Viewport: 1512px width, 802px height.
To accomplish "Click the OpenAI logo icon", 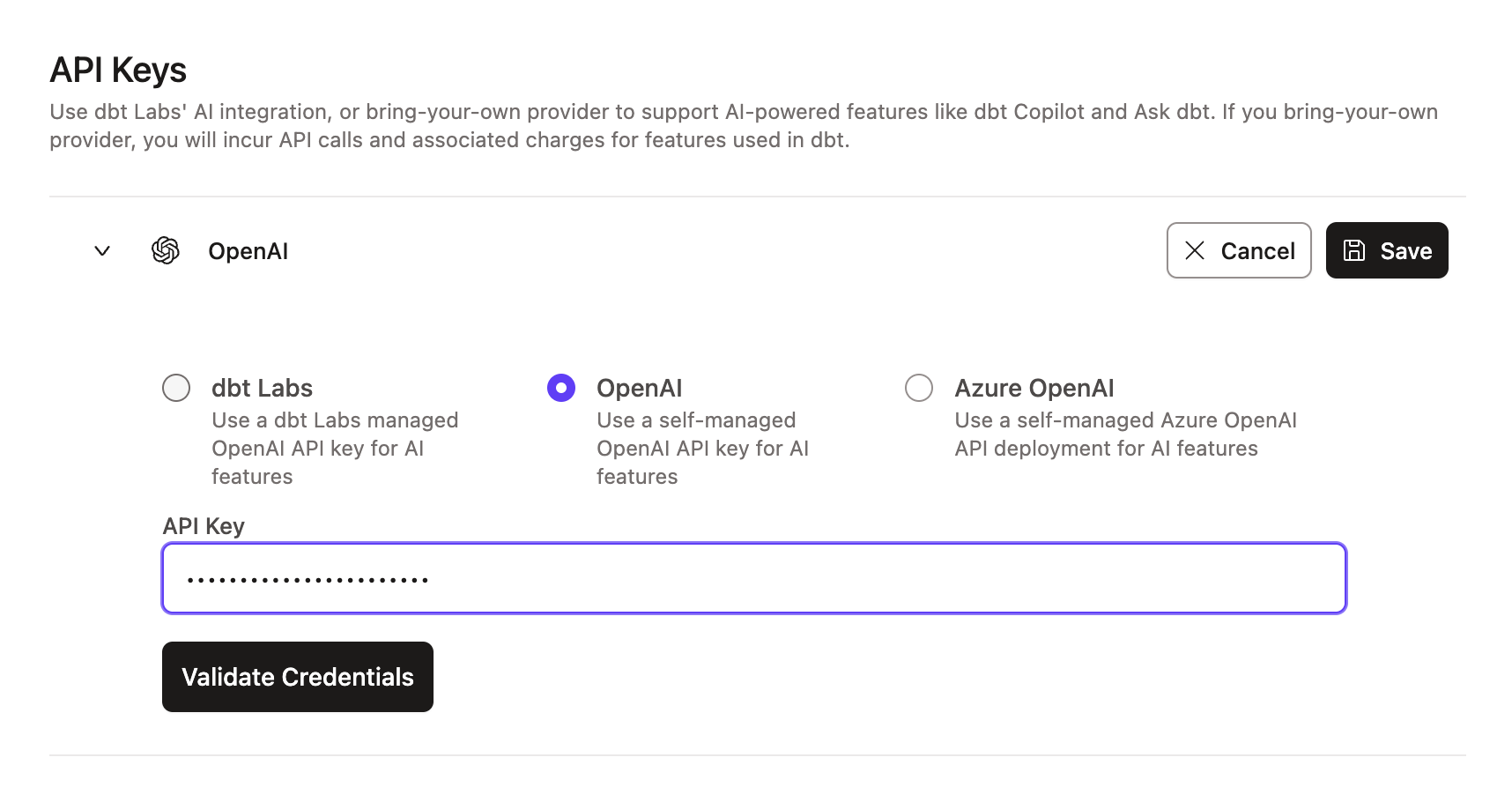I will click(167, 250).
